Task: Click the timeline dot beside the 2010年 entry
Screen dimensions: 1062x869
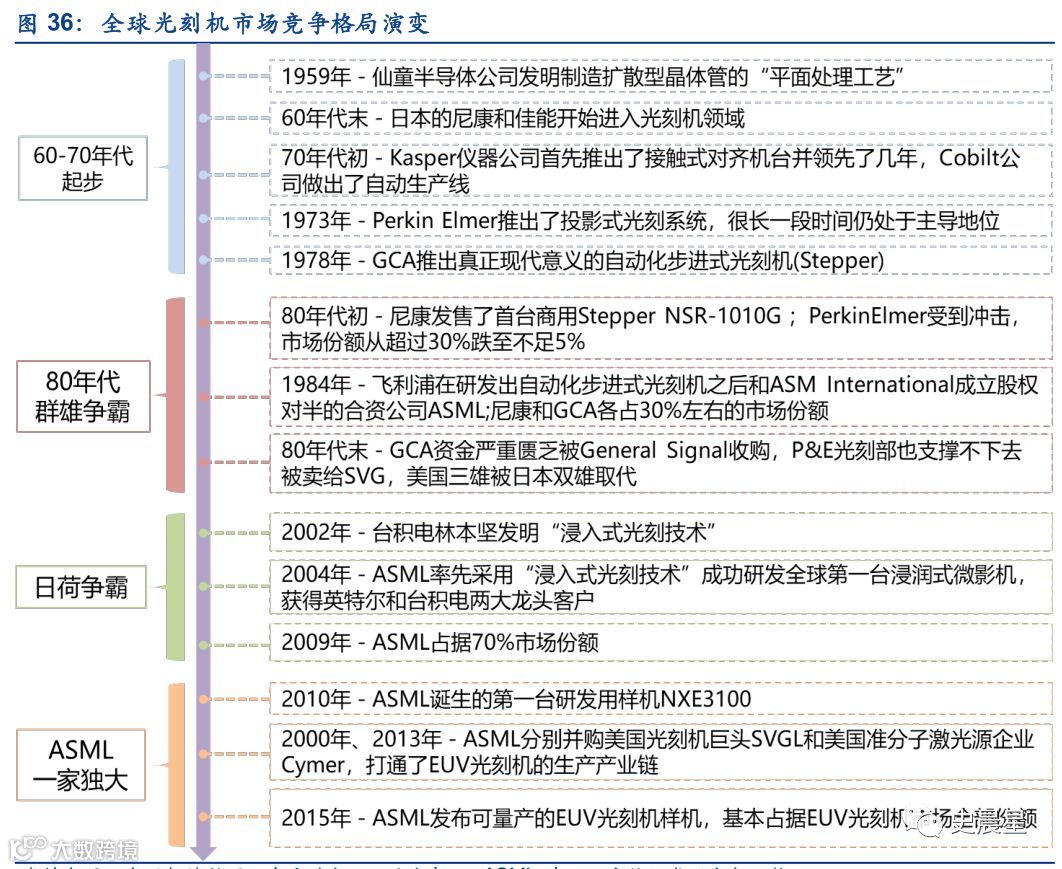Action: (203, 698)
